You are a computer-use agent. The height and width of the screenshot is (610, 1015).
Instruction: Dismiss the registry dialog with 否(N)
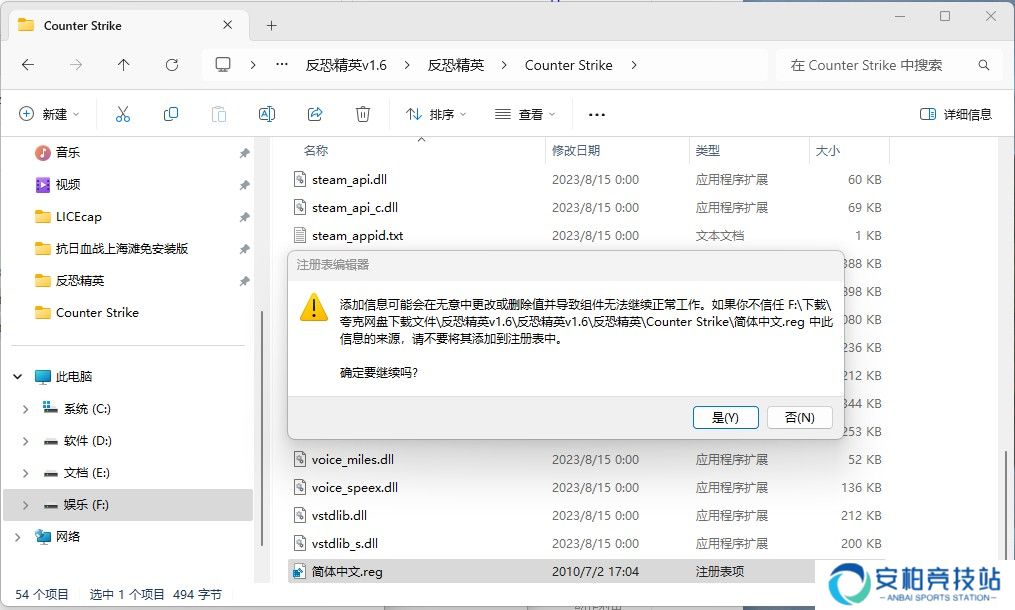point(799,417)
